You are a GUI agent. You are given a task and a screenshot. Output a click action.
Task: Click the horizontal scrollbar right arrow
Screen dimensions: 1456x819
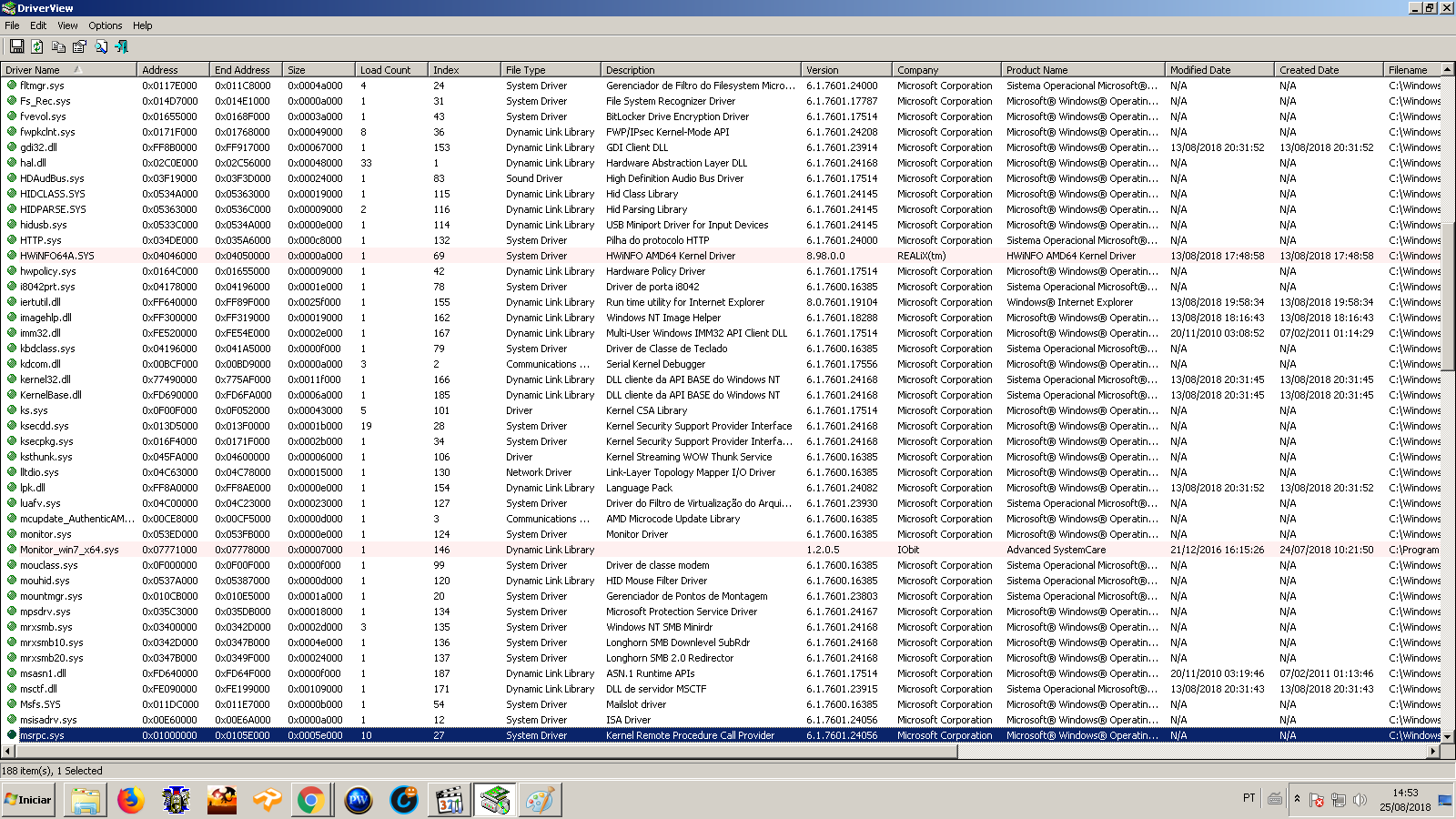[1433, 752]
